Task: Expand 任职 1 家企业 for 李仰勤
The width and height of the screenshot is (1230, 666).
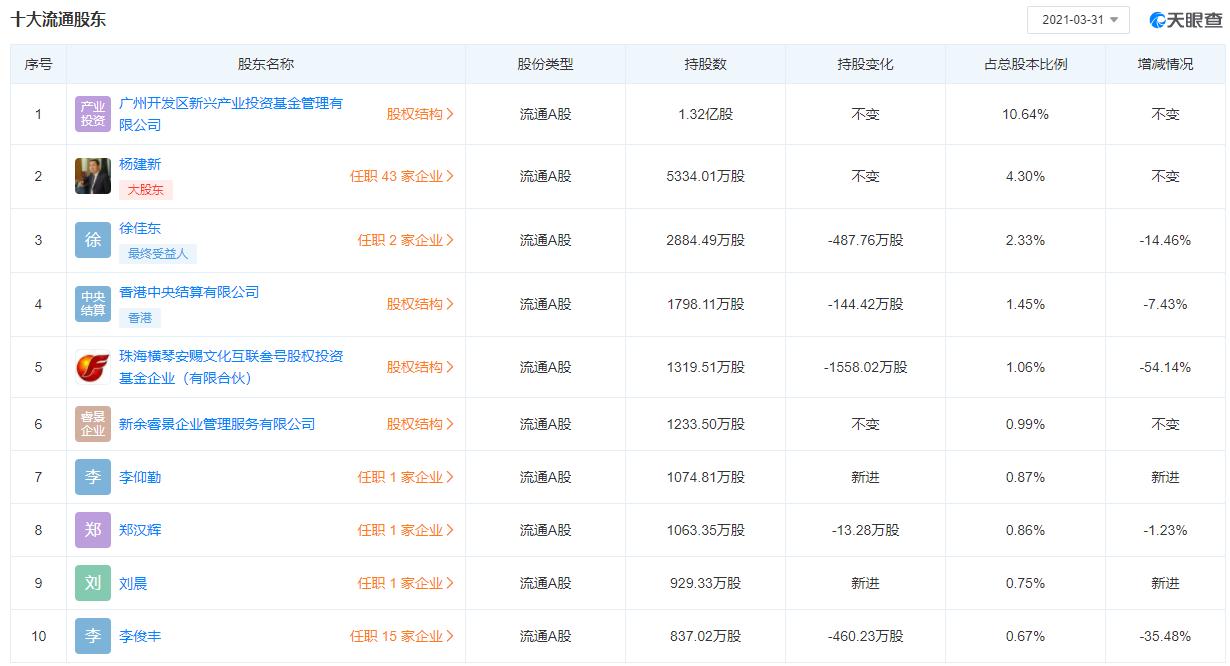Action: tap(406, 477)
